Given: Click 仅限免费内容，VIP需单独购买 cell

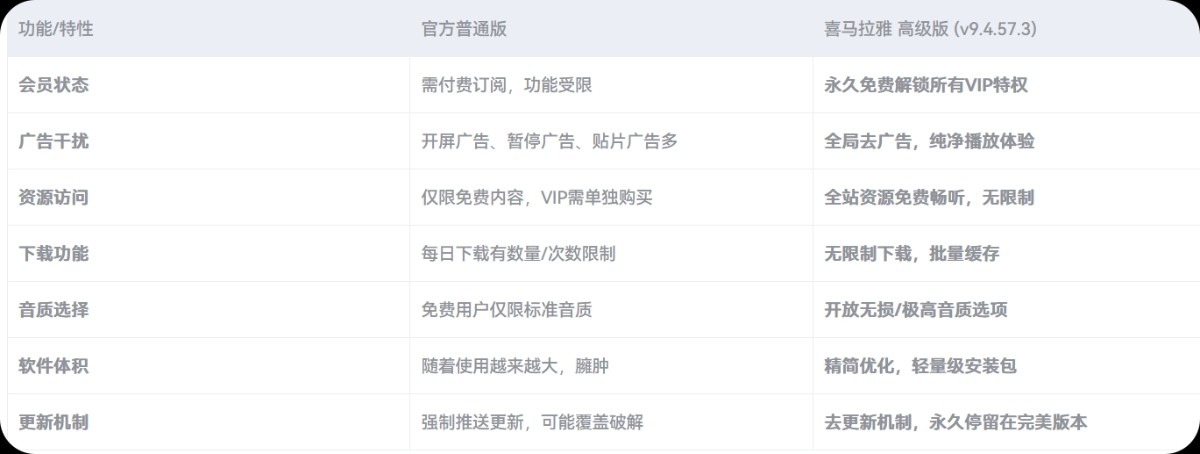Looking at the screenshot, I should click(x=537, y=198).
